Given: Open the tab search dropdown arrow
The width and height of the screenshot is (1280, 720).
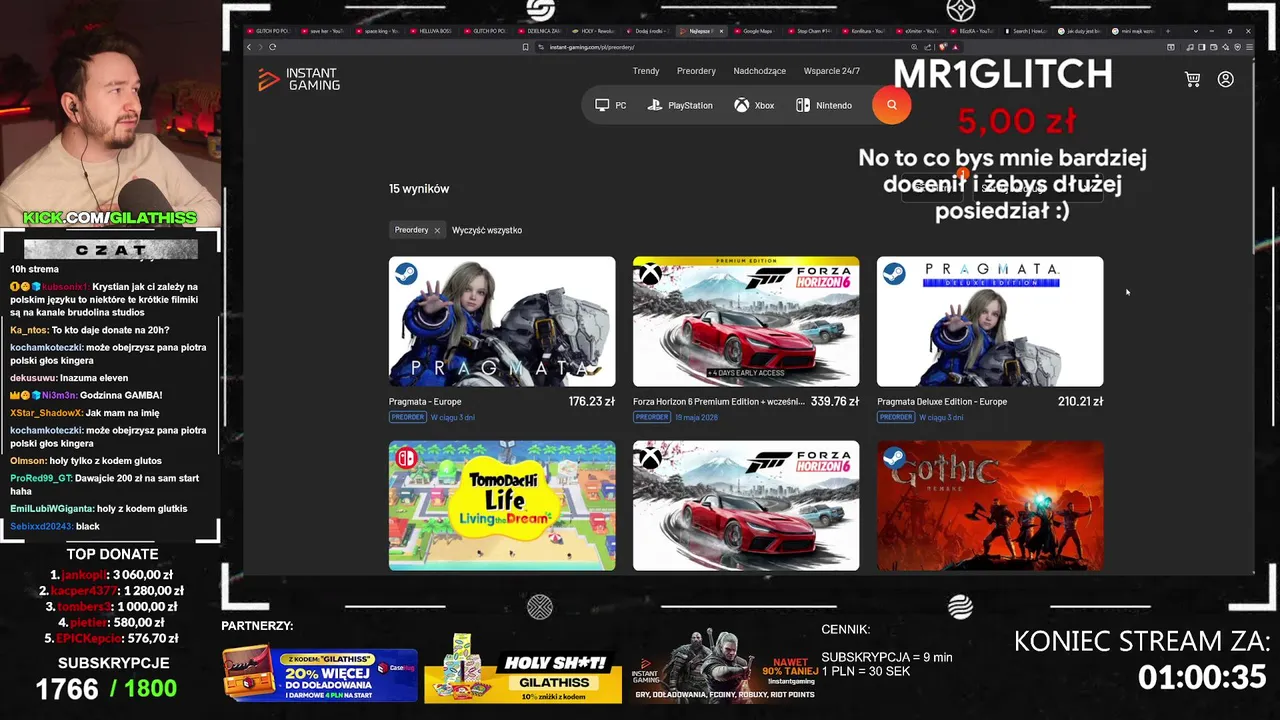Looking at the screenshot, I should (1196, 31).
